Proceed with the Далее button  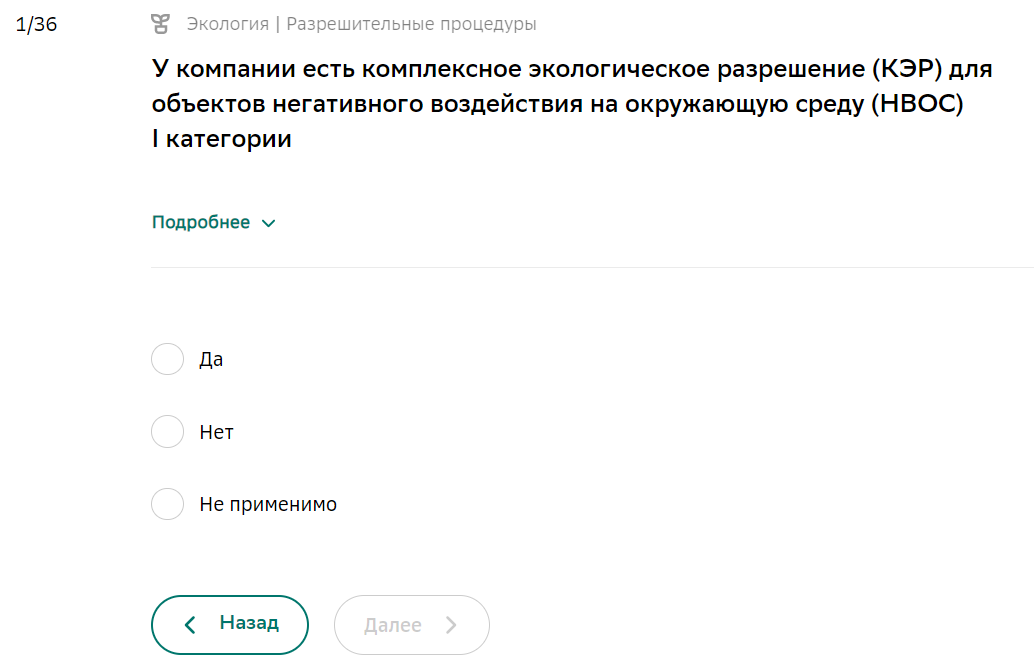pyautogui.click(x=411, y=625)
